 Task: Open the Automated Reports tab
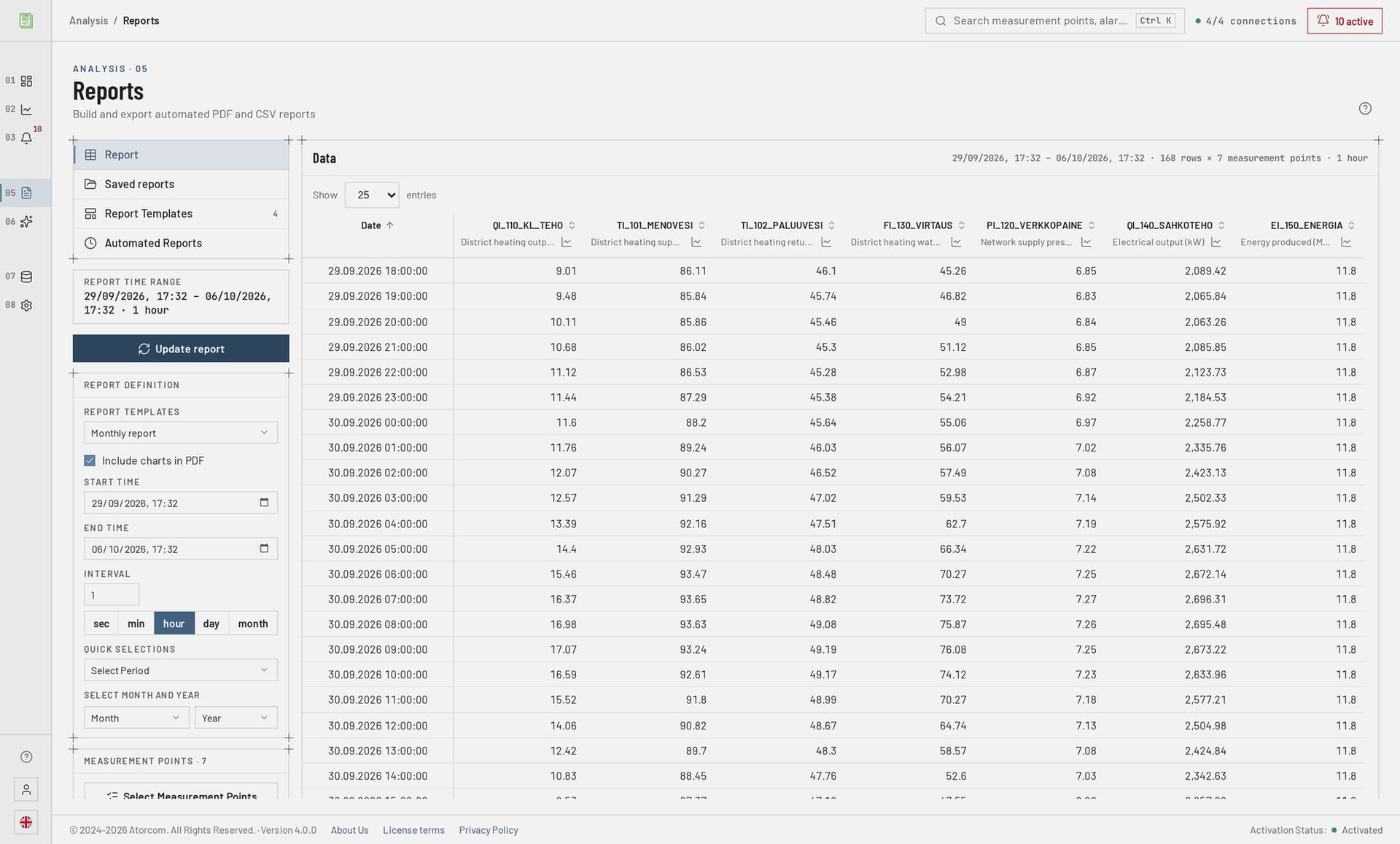pyautogui.click(x=181, y=244)
